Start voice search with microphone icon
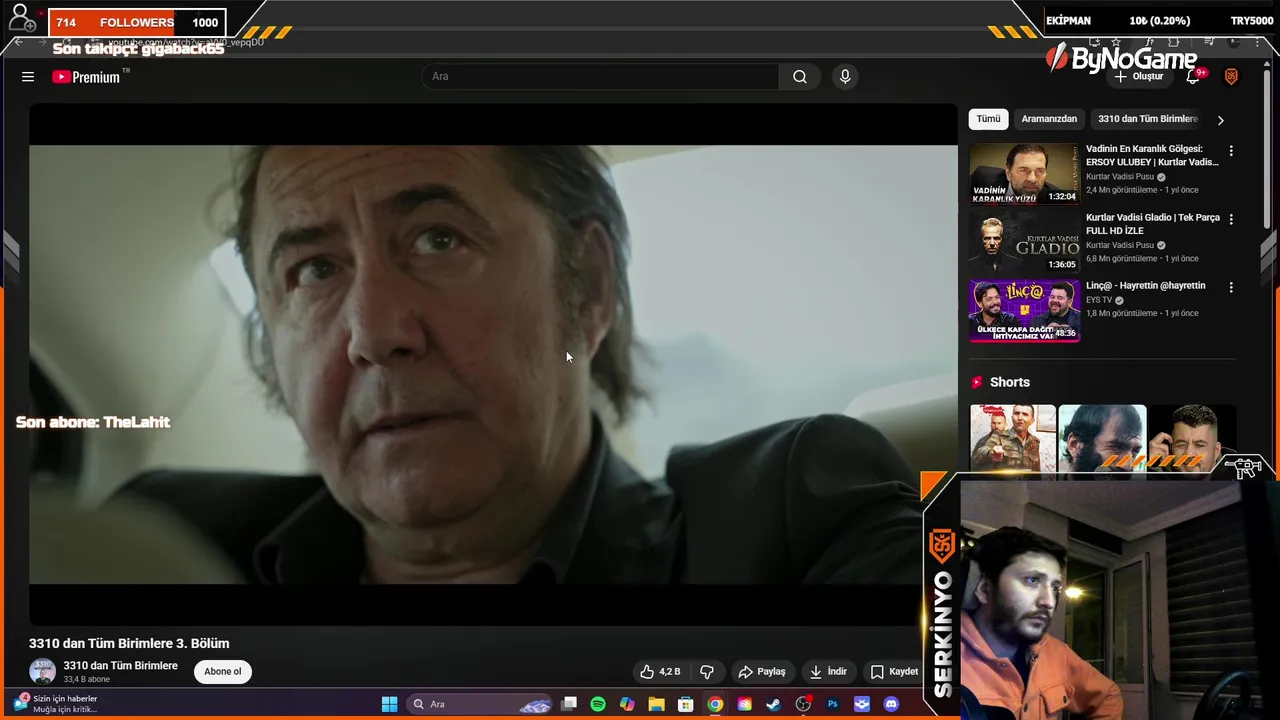 click(845, 77)
